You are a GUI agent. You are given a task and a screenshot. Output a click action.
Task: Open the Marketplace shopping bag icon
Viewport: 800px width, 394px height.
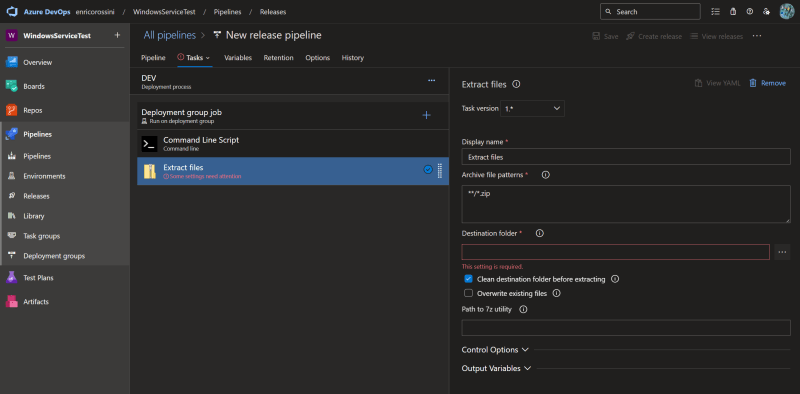[x=733, y=12]
